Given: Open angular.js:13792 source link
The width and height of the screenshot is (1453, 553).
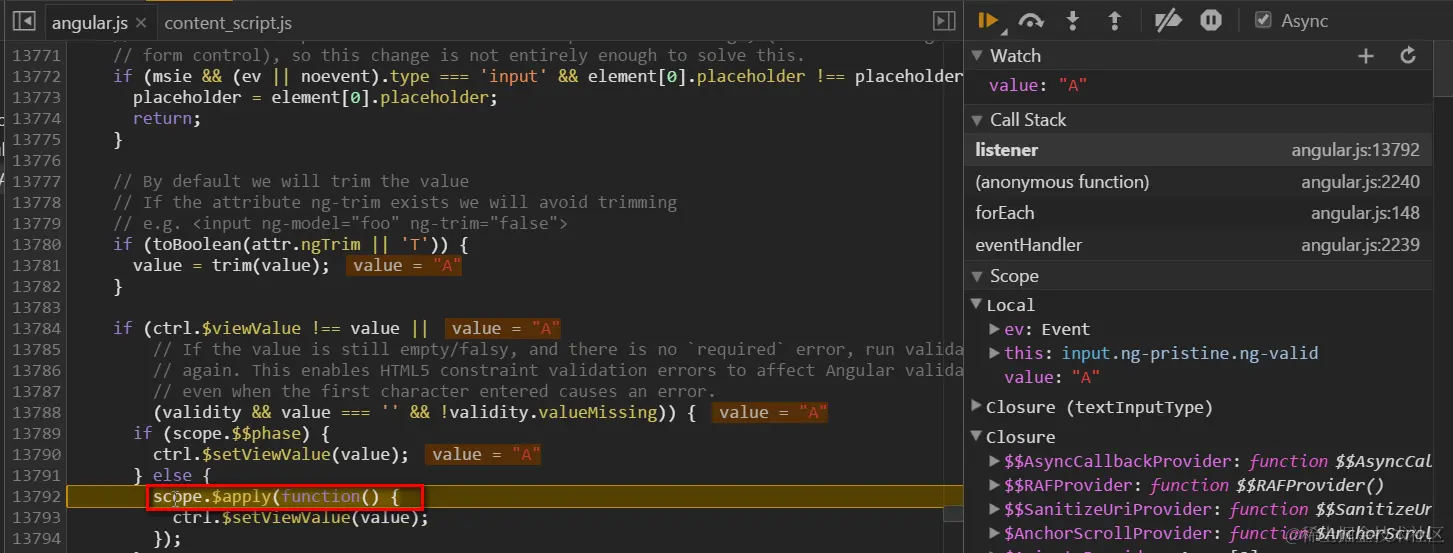Looking at the screenshot, I should point(1355,150).
